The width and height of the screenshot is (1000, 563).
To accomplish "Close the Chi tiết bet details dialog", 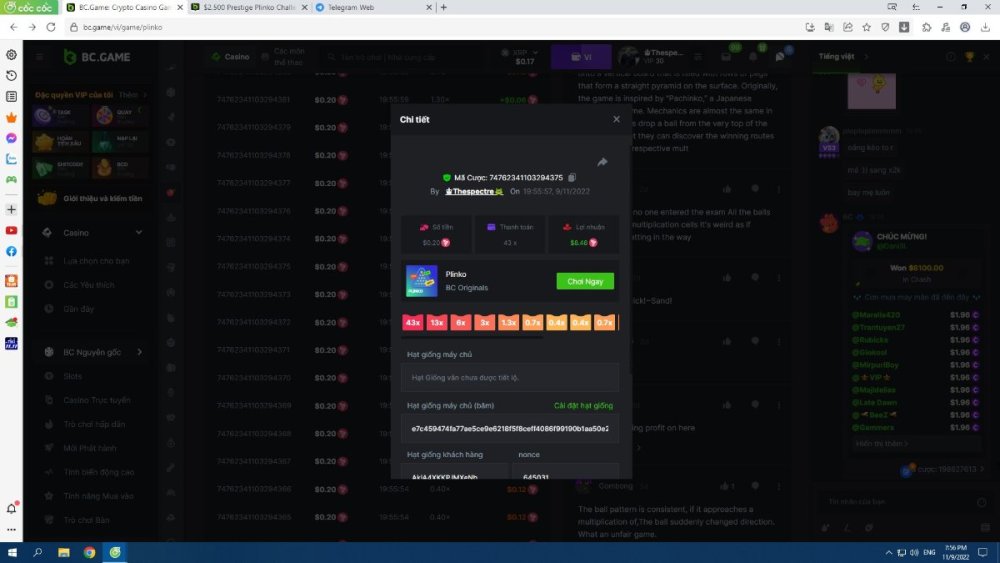I will [616, 119].
